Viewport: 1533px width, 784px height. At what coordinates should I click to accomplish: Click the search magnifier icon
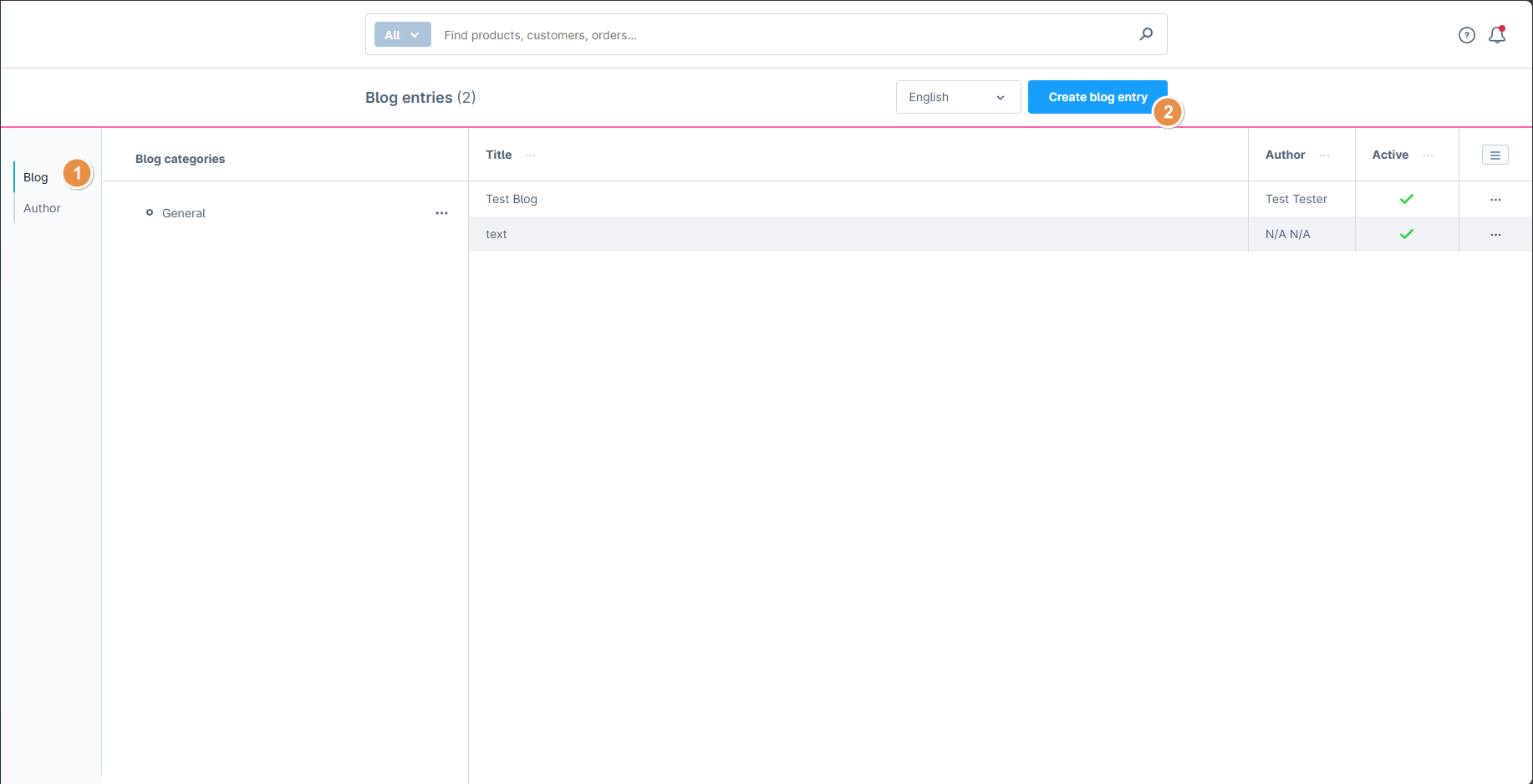(x=1146, y=34)
